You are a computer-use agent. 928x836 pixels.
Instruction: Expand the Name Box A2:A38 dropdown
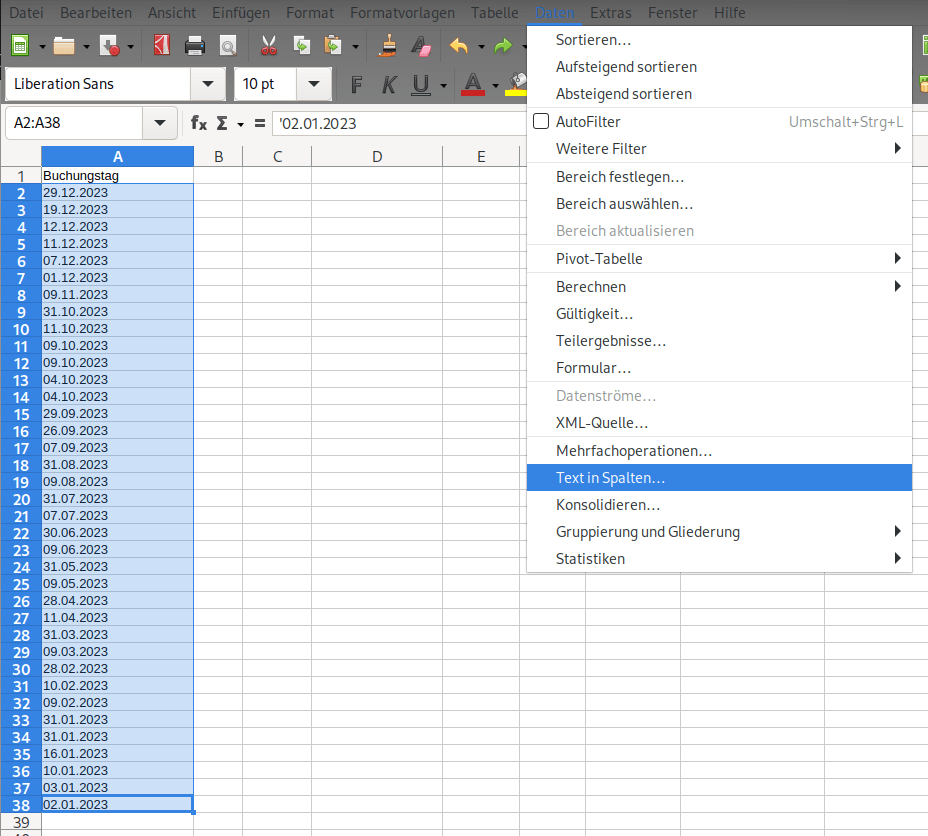(160, 123)
